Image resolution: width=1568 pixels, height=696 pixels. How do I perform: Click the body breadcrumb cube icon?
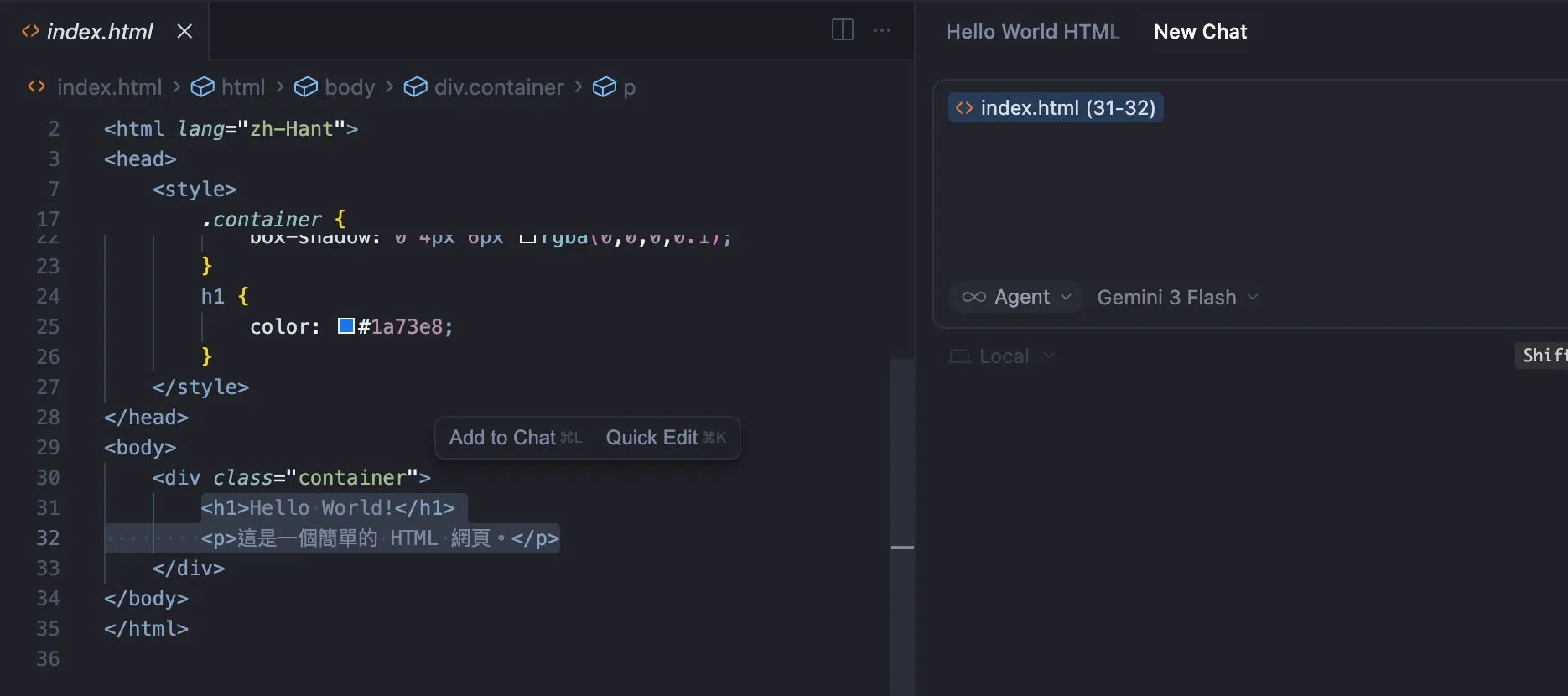(x=306, y=87)
